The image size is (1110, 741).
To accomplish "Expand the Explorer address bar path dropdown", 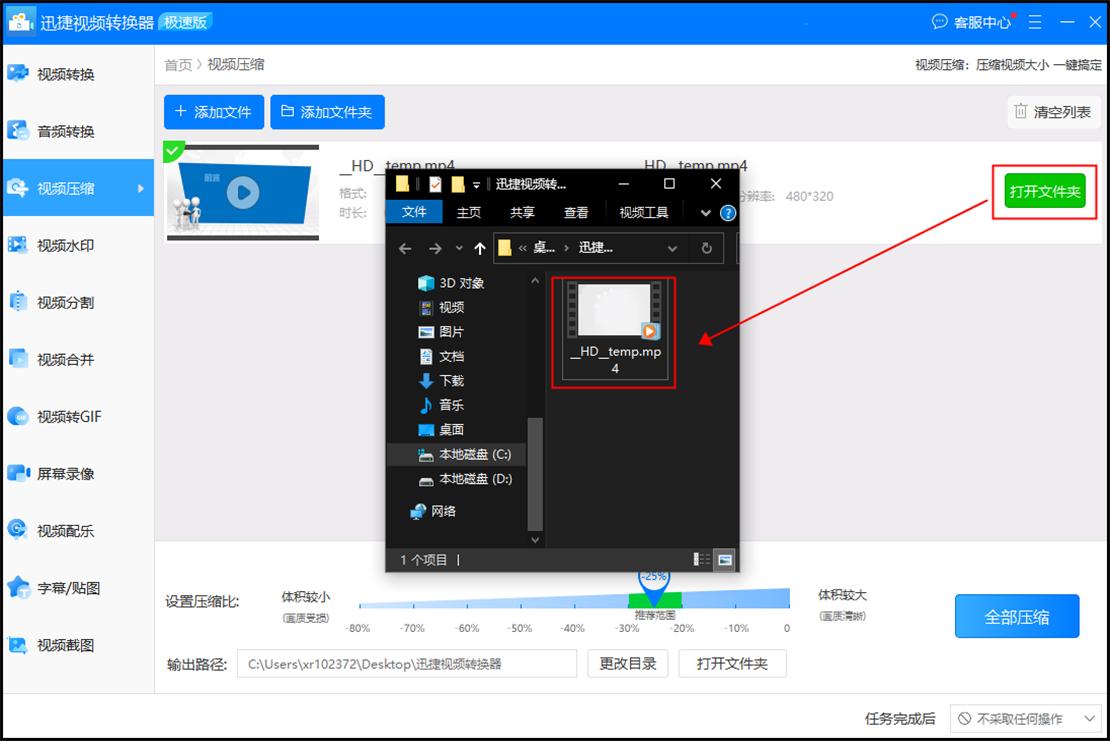I will 672,247.
